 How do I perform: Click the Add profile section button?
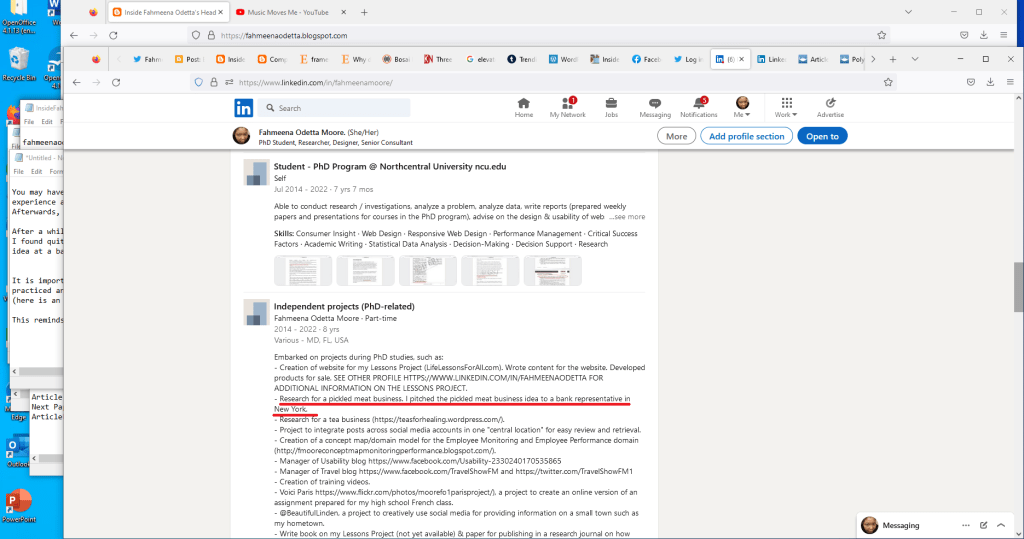(x=746, y=136)
